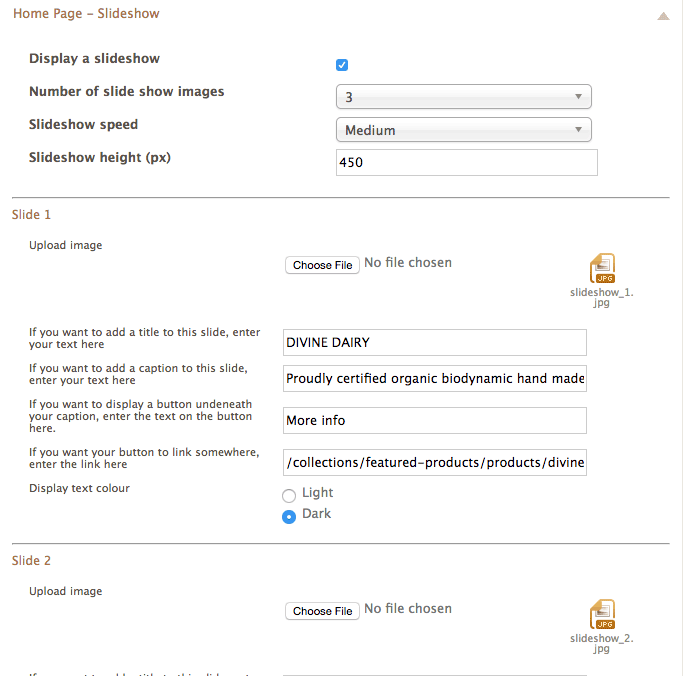Click the Slide 2 section heading
The image size is (683, 676).
31,561
